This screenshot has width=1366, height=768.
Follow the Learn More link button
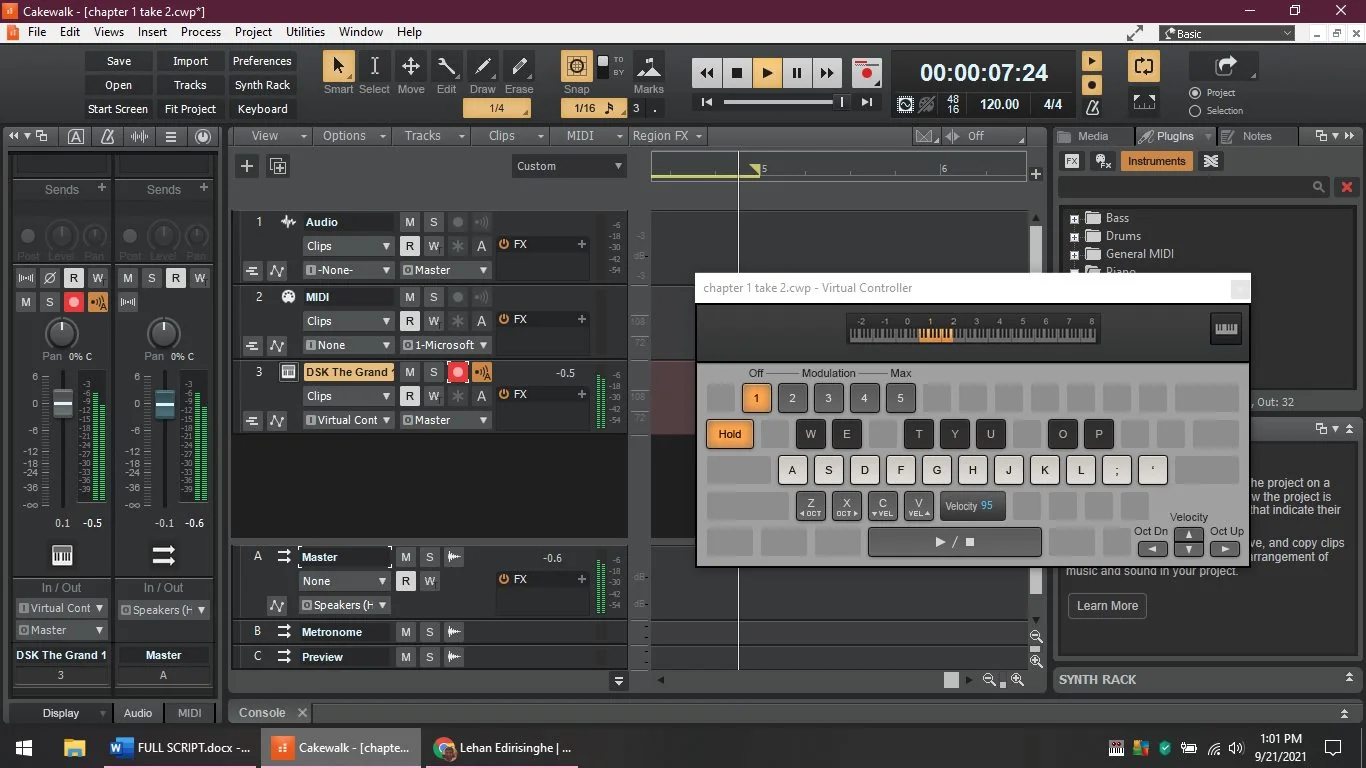1107,605
